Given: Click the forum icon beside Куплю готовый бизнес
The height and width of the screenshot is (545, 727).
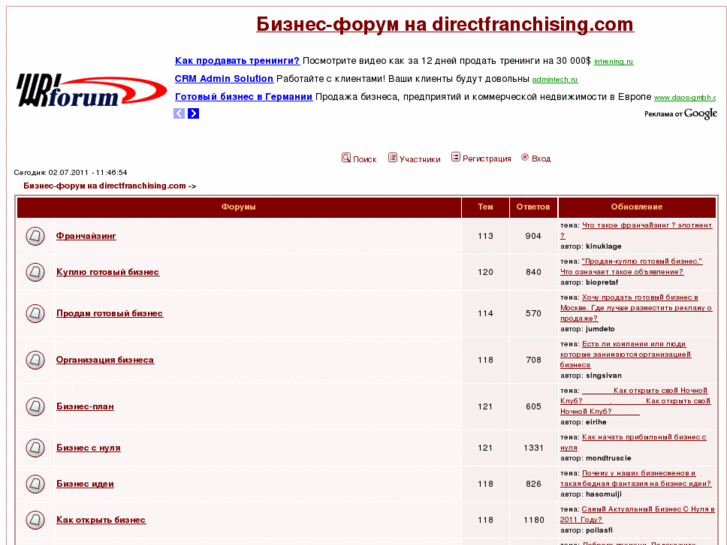Looking at the screenshot, I should (35, 272).
